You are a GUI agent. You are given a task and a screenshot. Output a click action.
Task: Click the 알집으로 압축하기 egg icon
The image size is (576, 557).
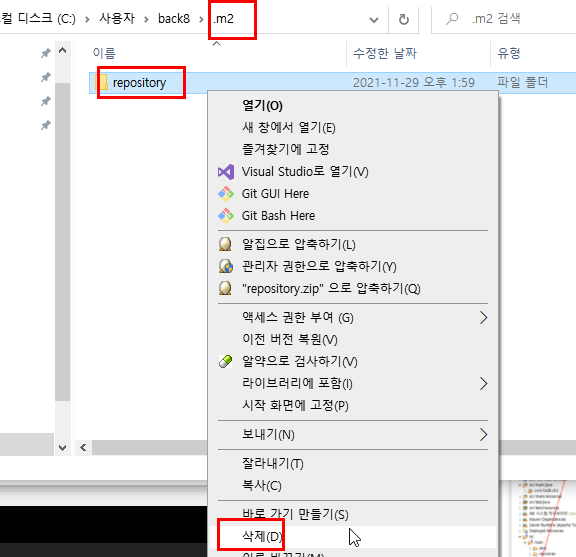225,244
